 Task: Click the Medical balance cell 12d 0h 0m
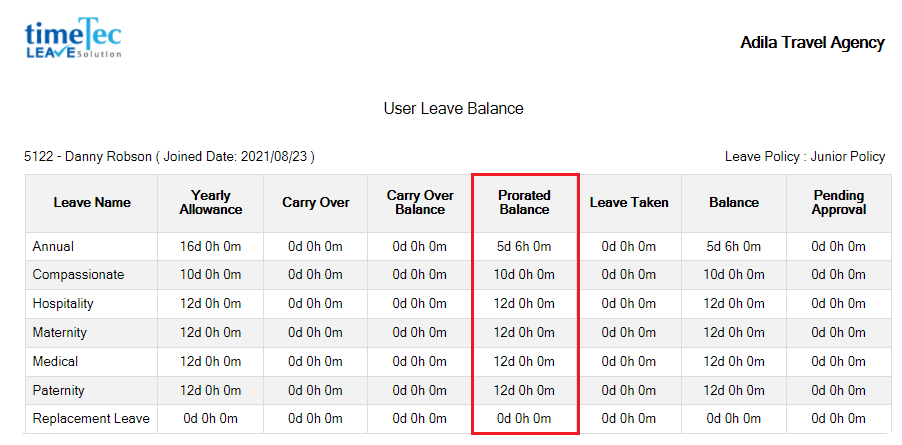pyautogui.click(x=734, y=362)
